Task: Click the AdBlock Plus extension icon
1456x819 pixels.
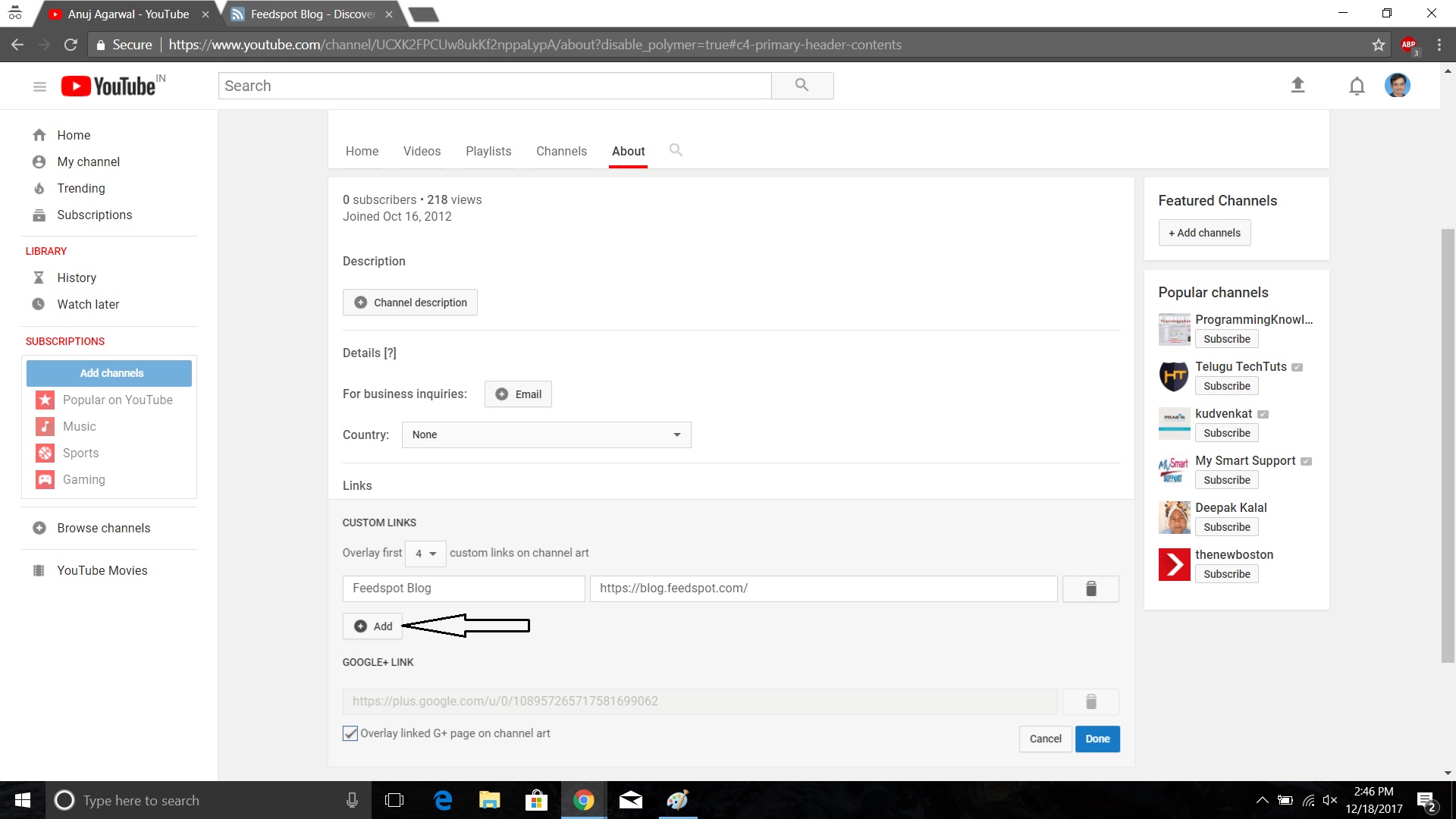Action: pyautogui.click(x=1409, y=45)
